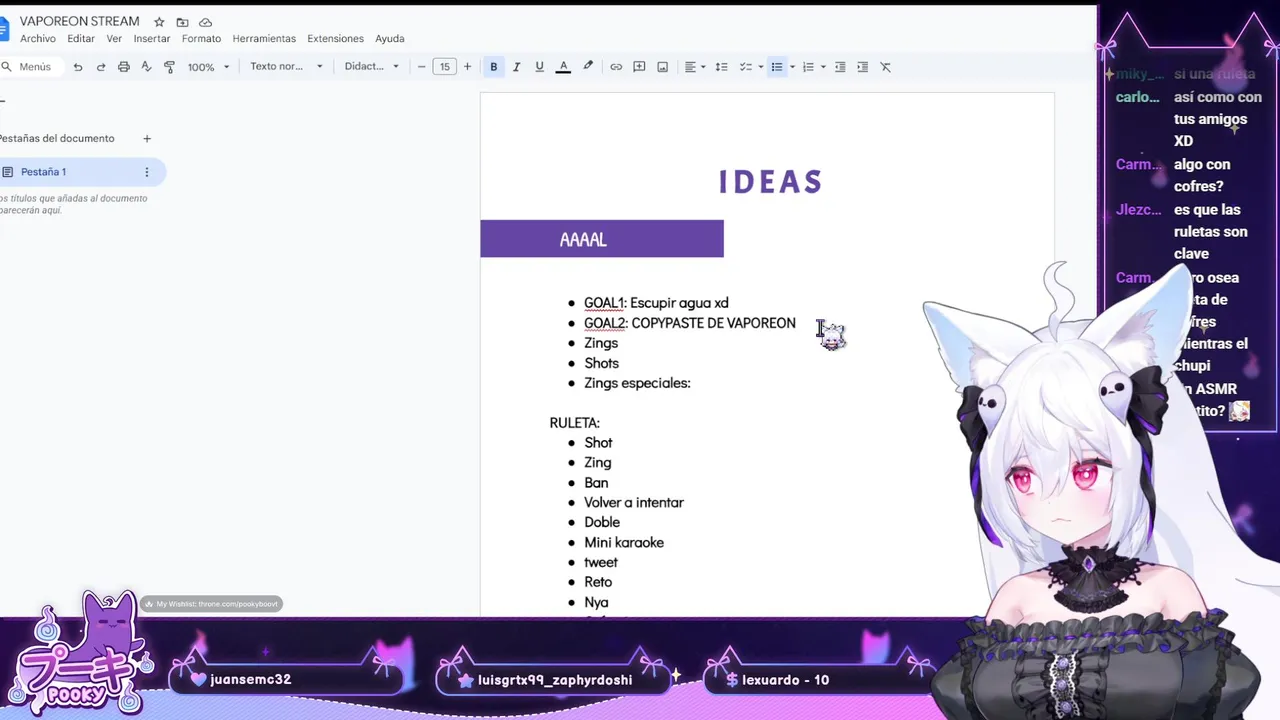Open line and paragraph spacing
The width and height of the screenshot is (1280, 720).
[x=721, y=67]
